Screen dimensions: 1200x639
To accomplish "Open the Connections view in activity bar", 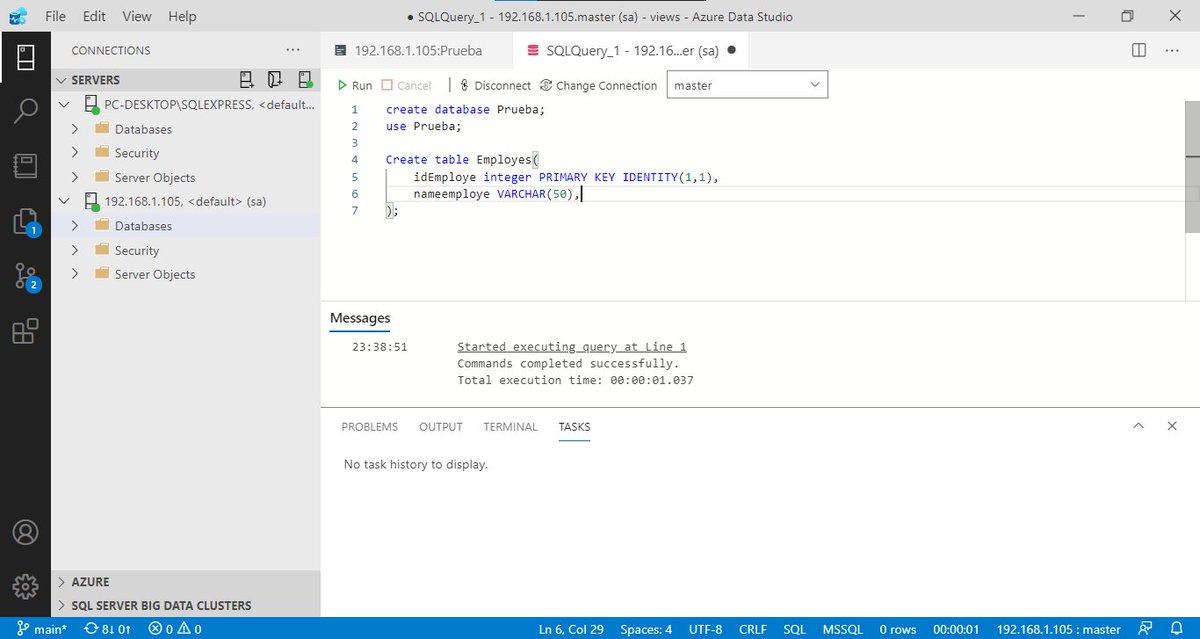I will pyautogui.click(x=26, y=57).
